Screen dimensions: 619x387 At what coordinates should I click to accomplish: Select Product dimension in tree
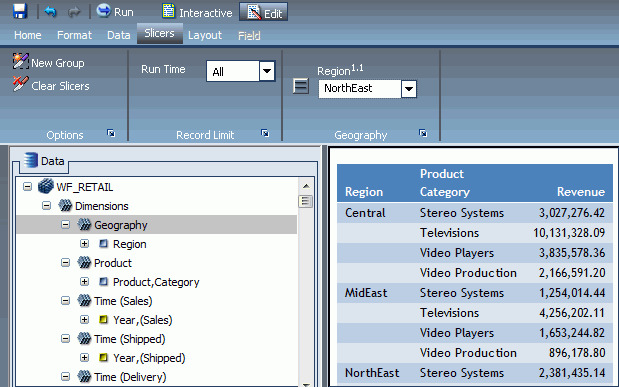pyautogui.click(x=113, y=263)
